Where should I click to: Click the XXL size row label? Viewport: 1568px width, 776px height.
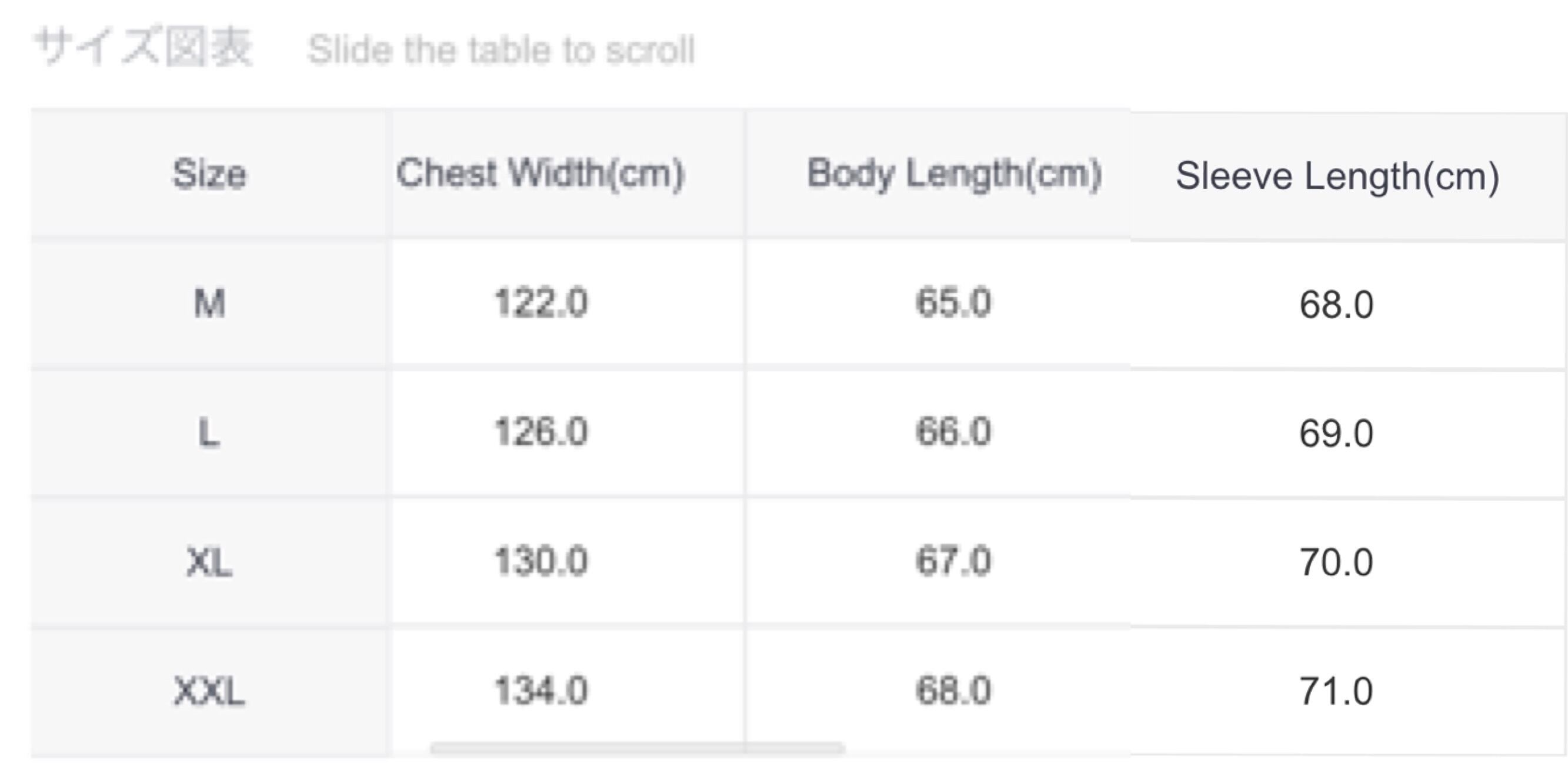pyautogui.click(x=209, y=691)
